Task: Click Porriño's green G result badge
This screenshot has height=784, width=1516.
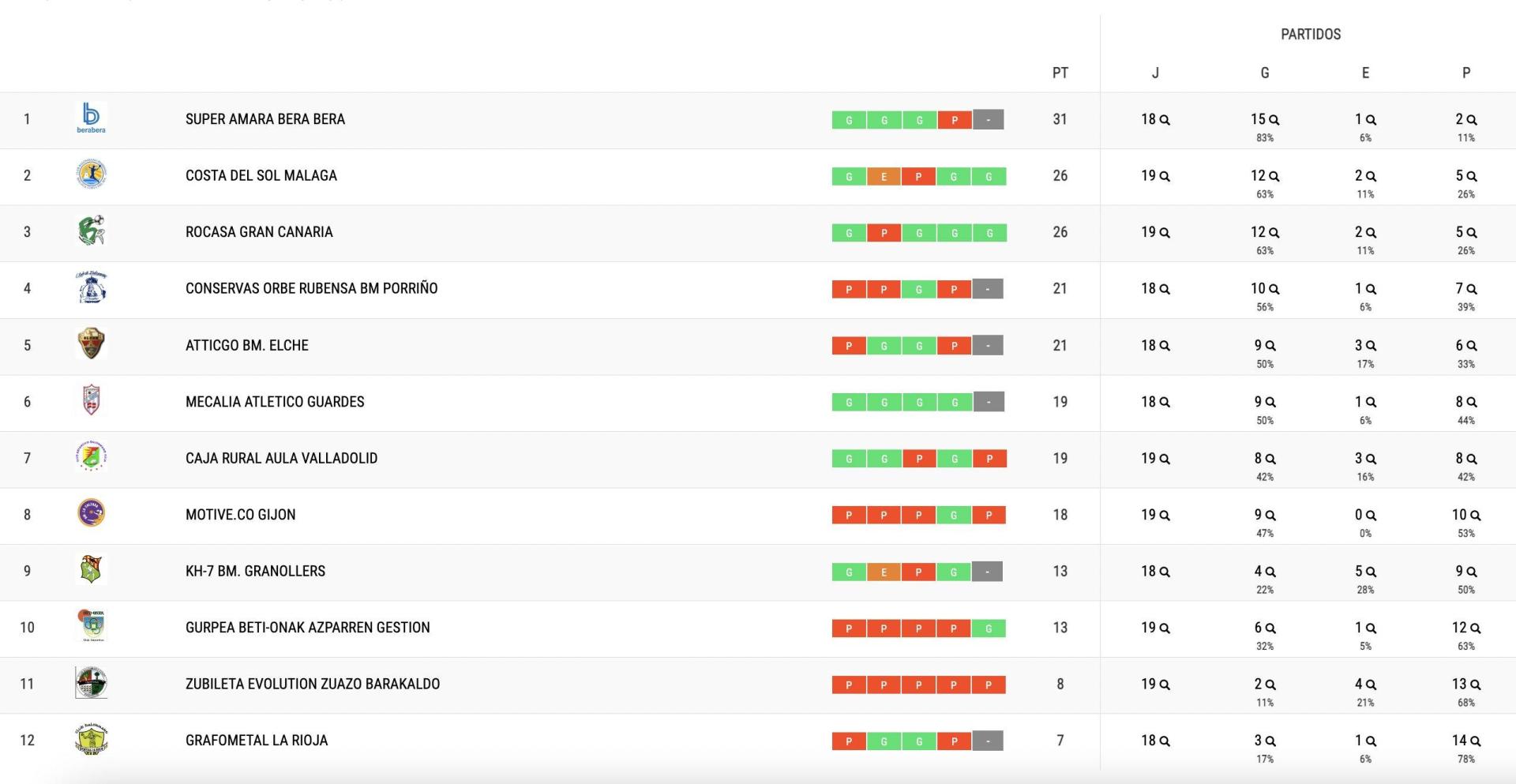Action: [x=919, y=289]
